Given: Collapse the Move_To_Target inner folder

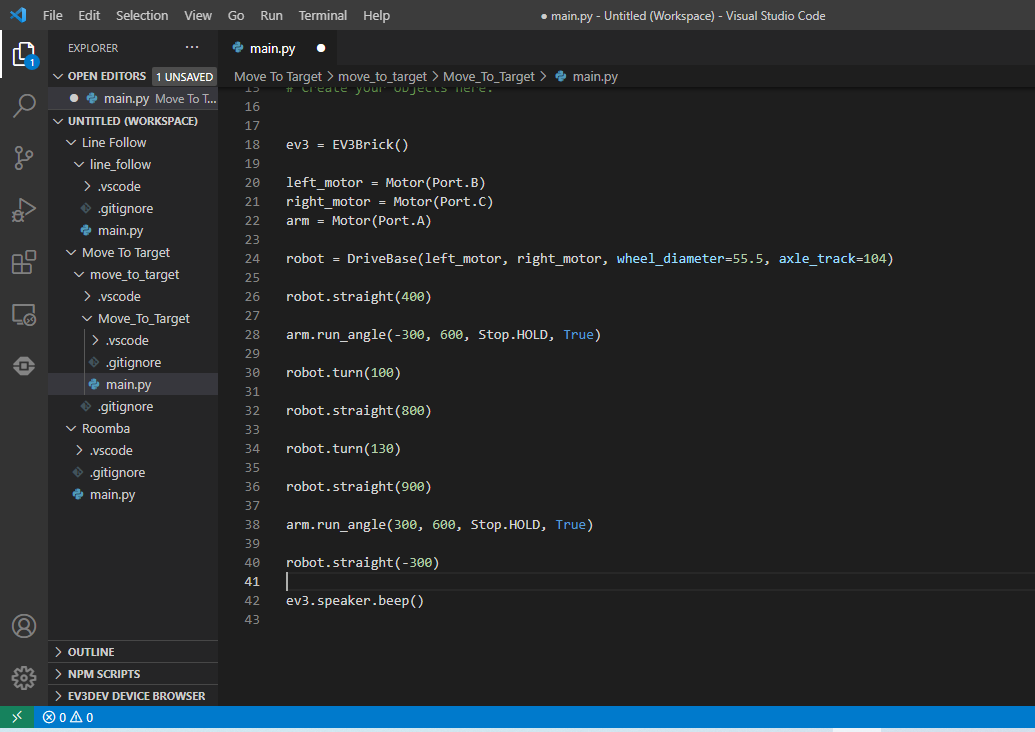Looking at the screenshot, I should pyautogui.click(x=87, y=319).
